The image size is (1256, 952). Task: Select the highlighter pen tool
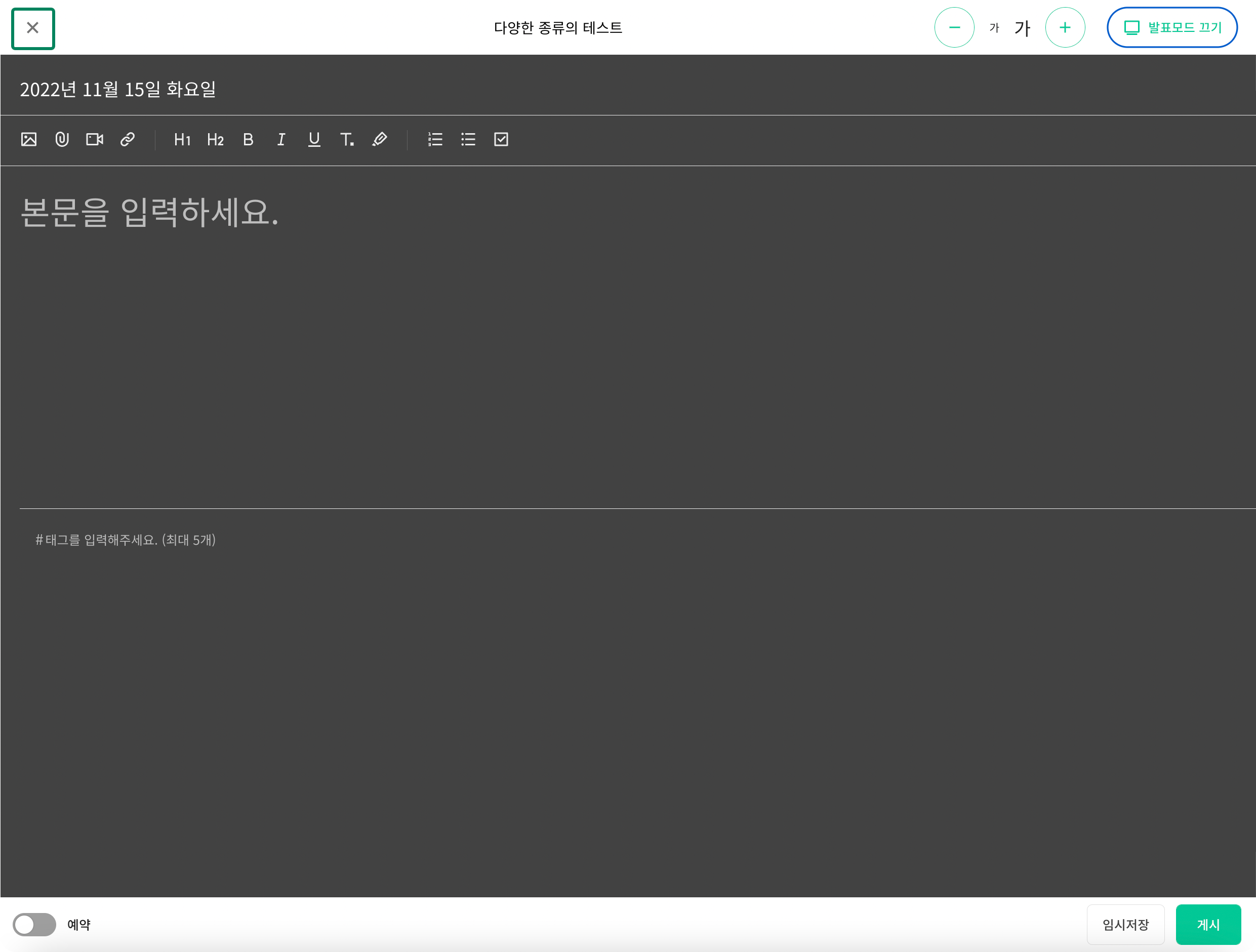380,140
